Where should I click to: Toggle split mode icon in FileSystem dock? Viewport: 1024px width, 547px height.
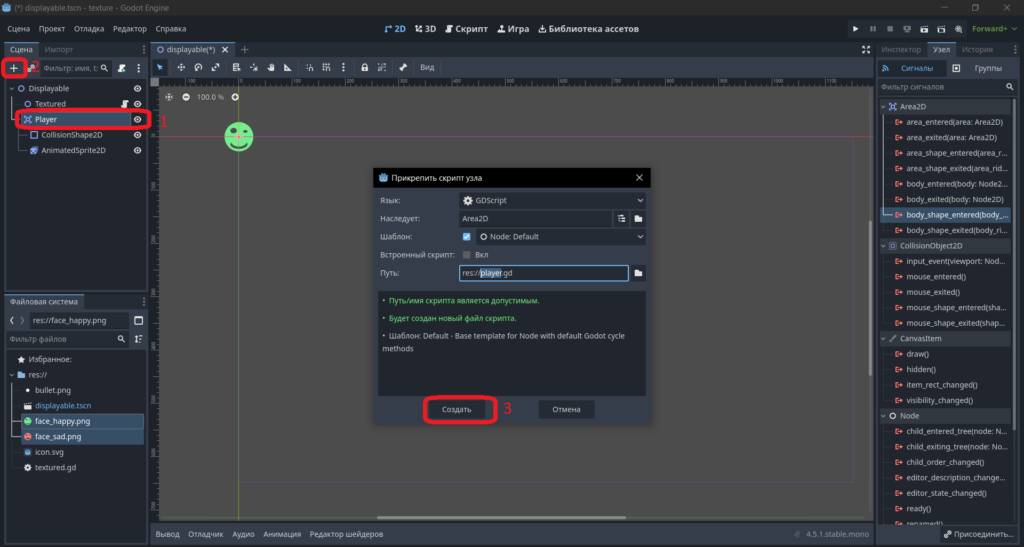(138, 320)
